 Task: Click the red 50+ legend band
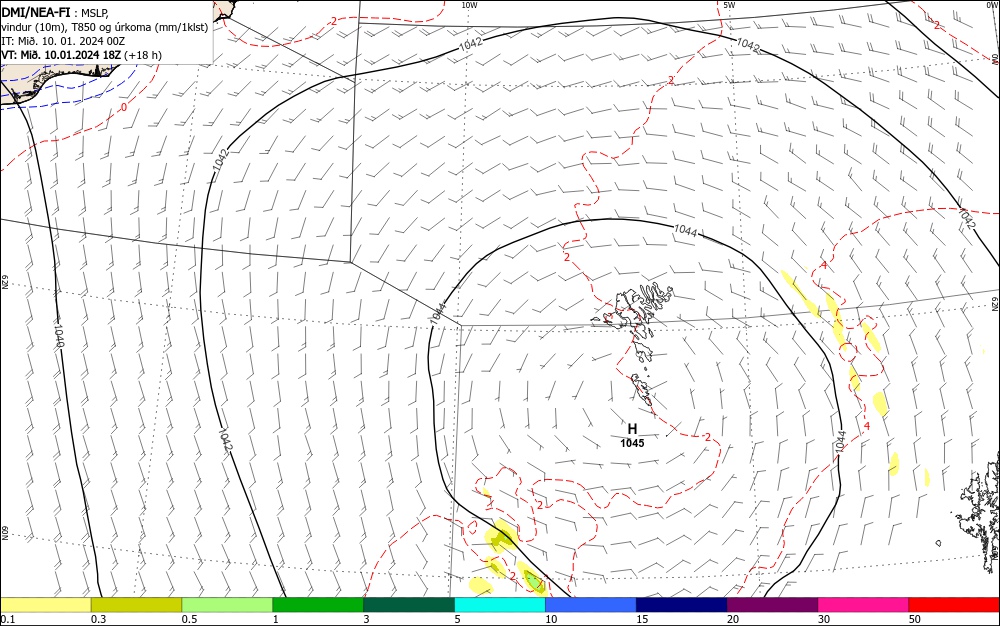point(954,605)
